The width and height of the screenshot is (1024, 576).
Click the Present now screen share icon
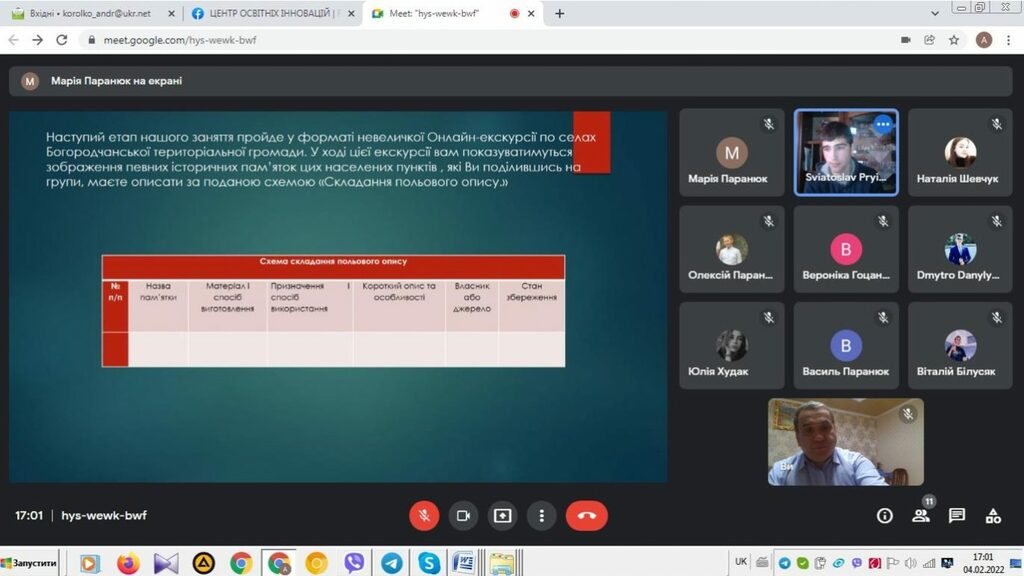pos(502,516)
